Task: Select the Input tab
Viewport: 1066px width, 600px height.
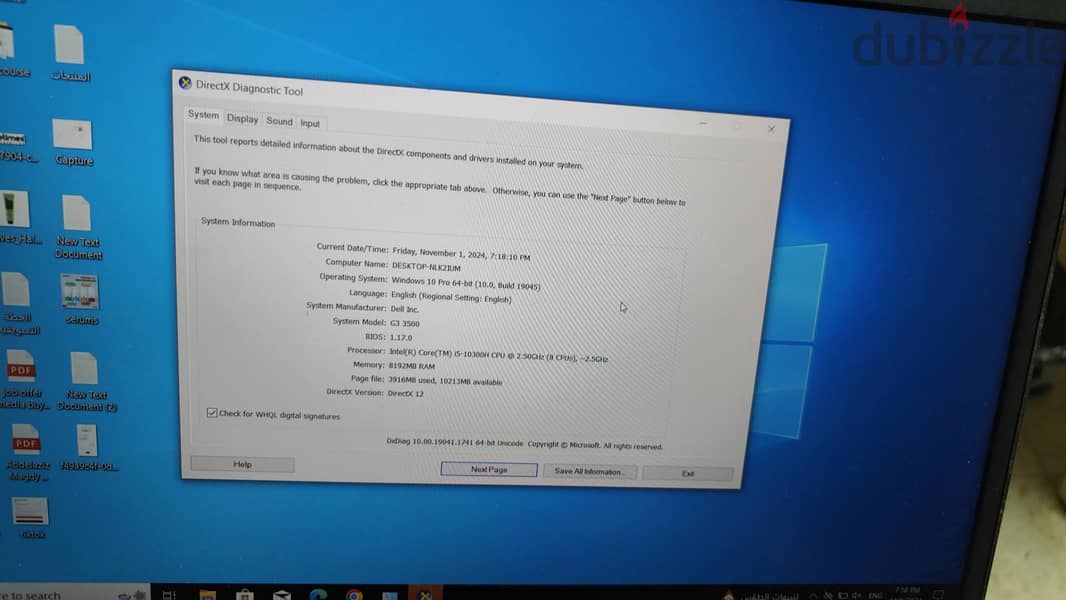Action: pyautogui.click(x=310, y=123)
